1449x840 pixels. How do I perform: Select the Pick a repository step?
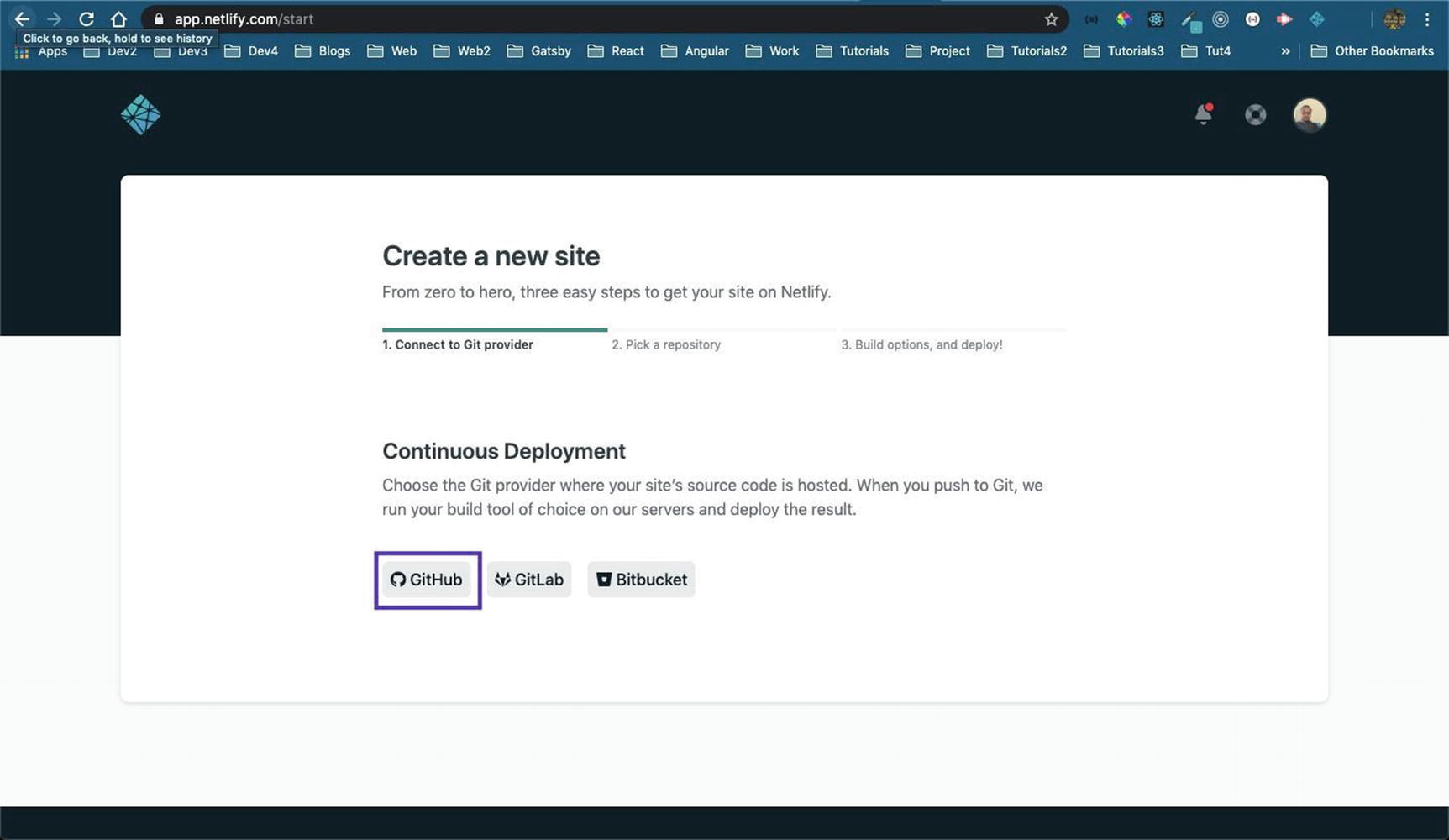click(666, 344)
